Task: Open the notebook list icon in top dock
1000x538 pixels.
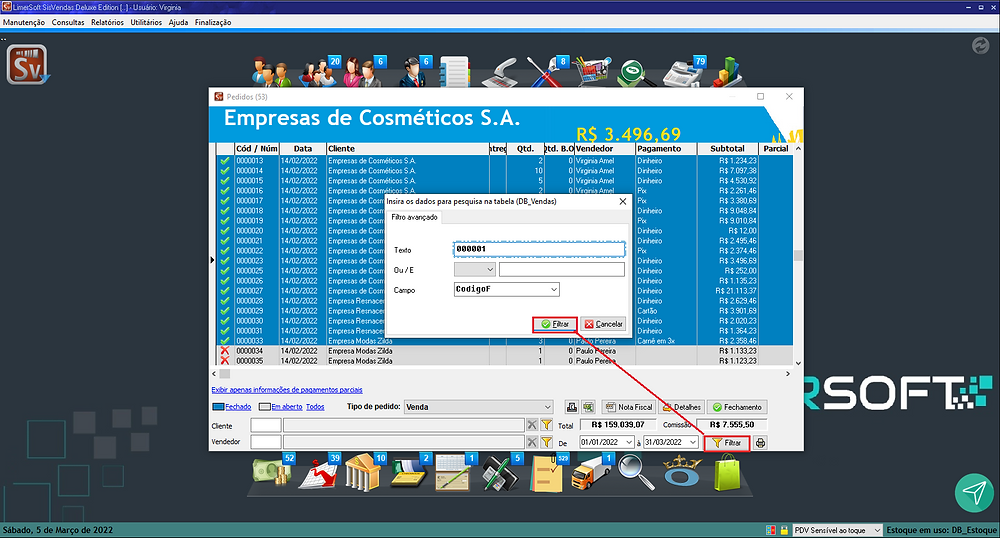Action: [x=455, y=71]
